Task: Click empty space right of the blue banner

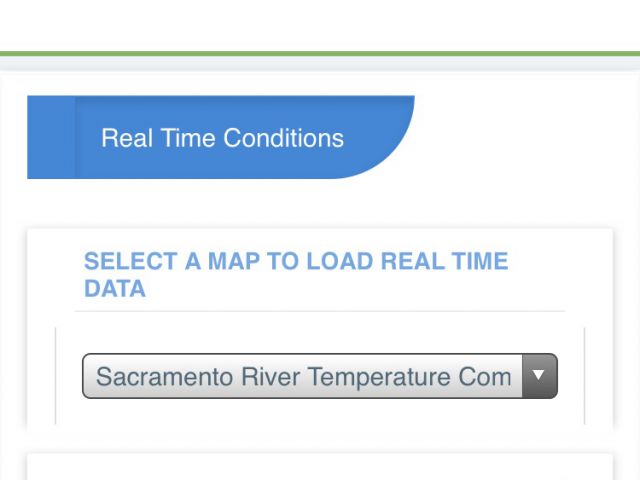Action: pos(520,137)
